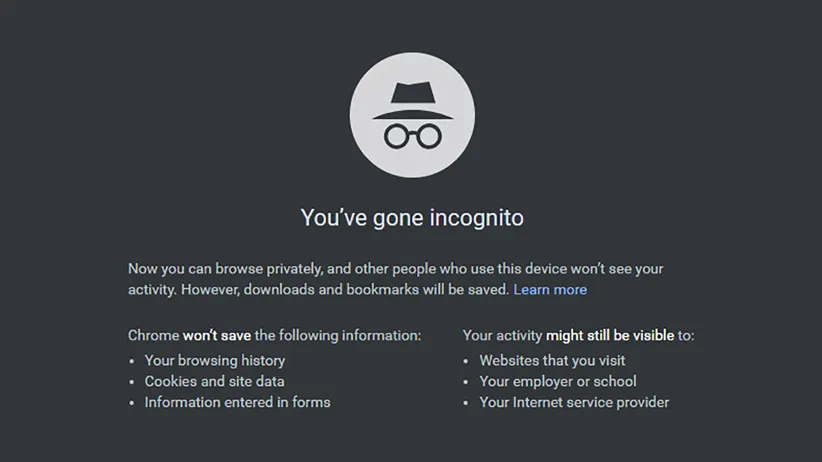Viewport: 822px width, 462px height.
Task: Select the "Cookies and site data" list item
Action: 214,381
